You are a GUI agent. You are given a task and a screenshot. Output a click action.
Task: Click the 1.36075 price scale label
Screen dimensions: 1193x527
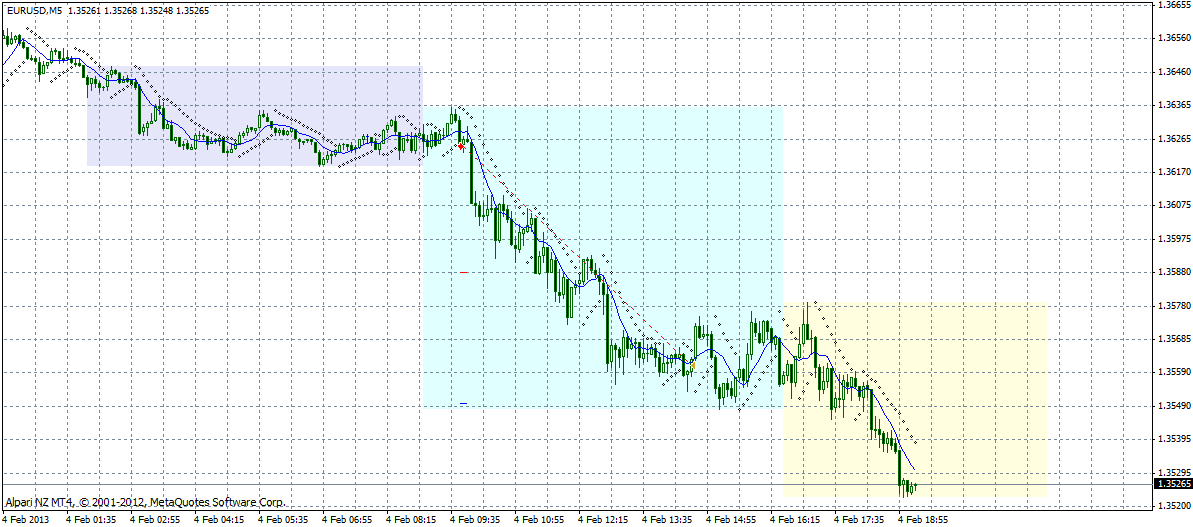(x=1174, y=205)
